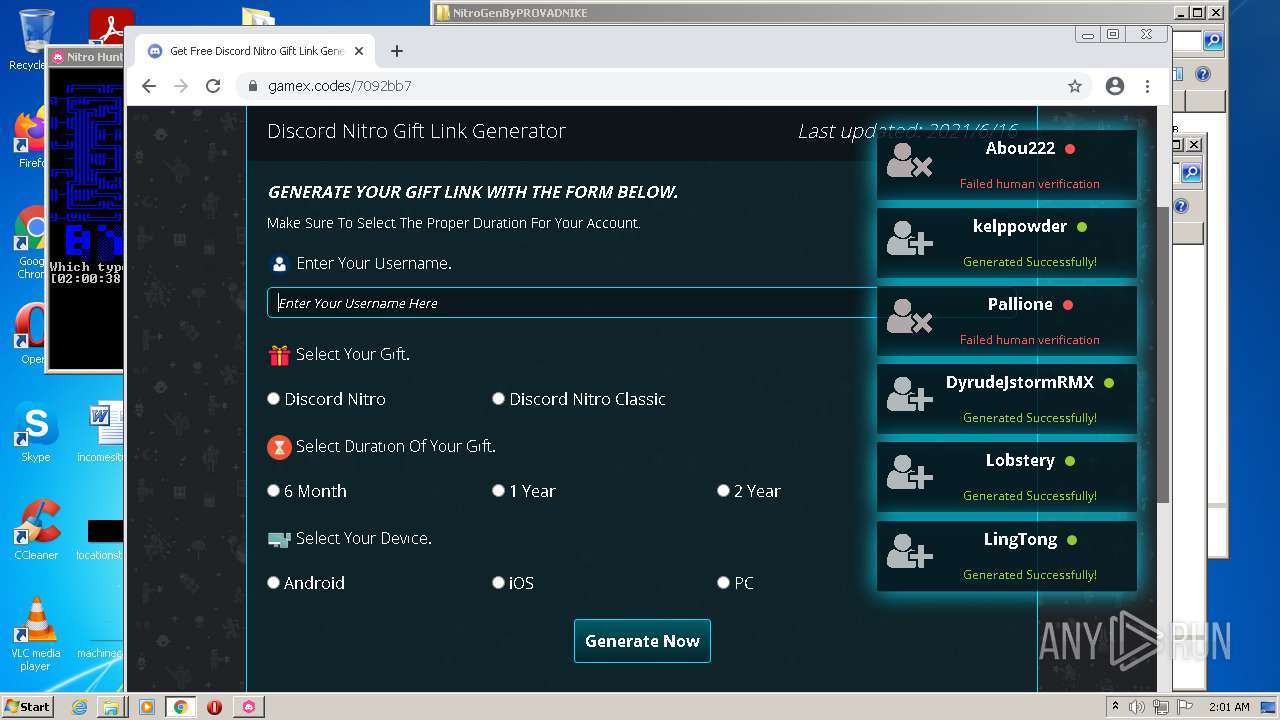
Task: Click the device icon by Select Your Device
Action: tap(279, 539)
